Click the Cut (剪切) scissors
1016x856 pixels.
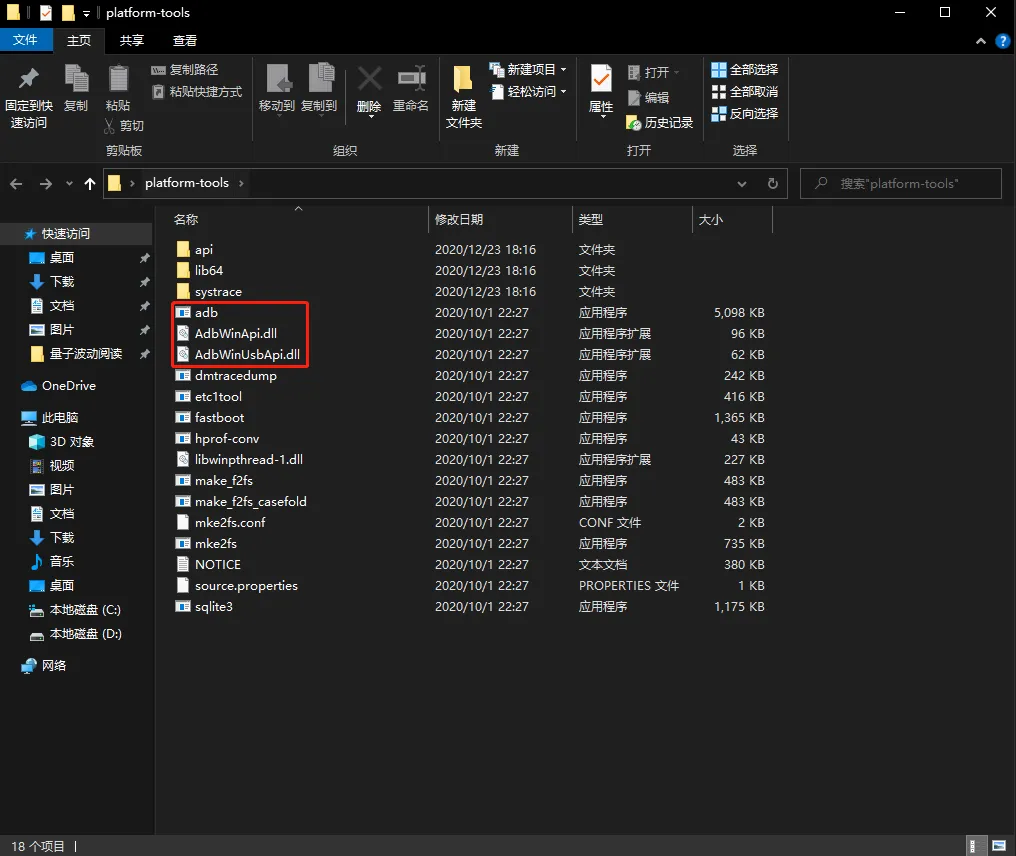coord(110,126)
